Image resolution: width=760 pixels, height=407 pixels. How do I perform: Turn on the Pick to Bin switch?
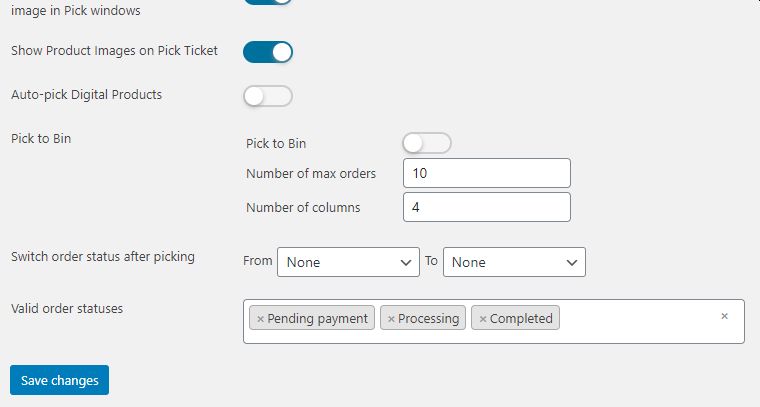click(x=427, y=143)
